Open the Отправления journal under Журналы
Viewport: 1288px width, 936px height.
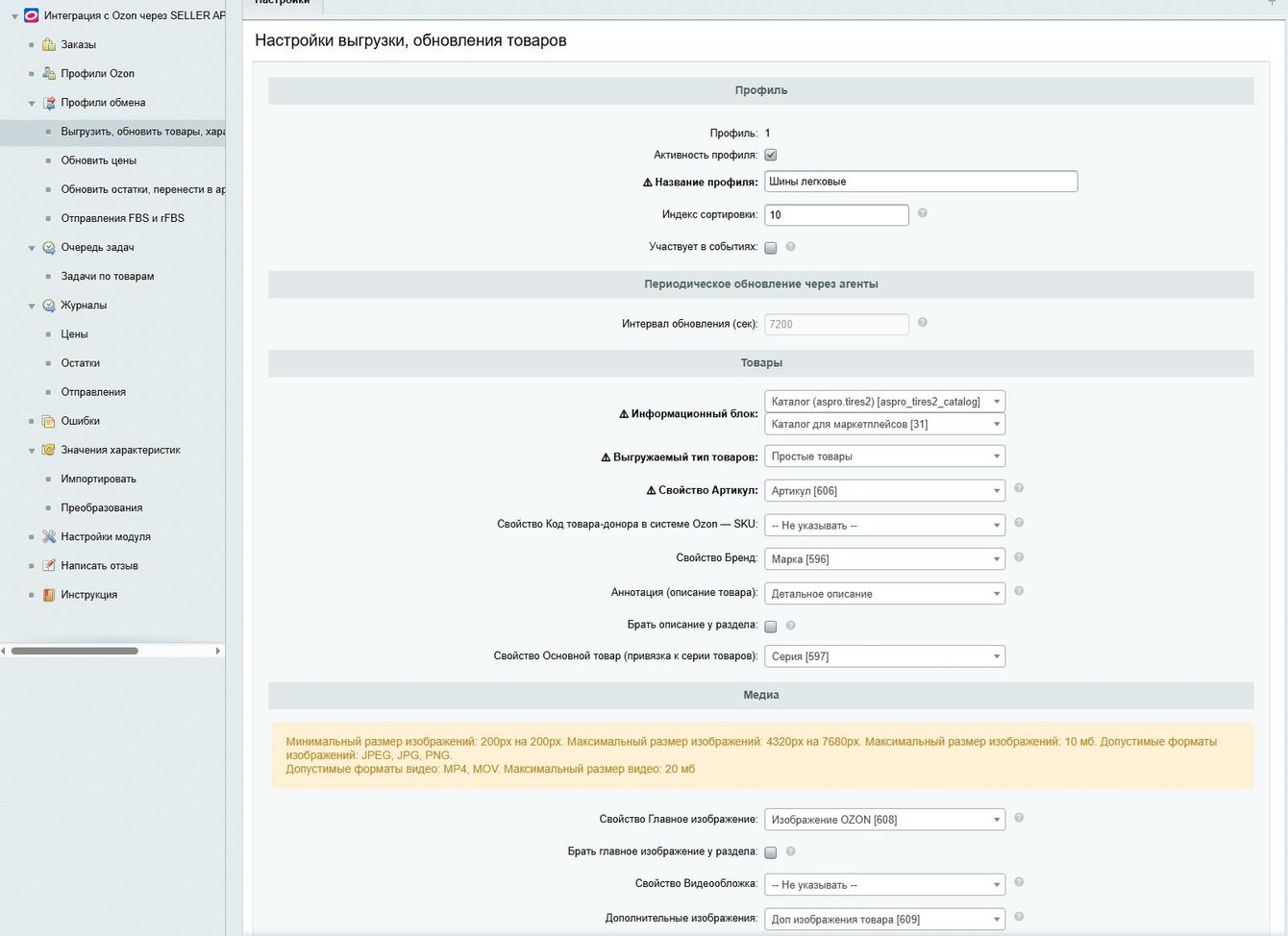[x=93, y=392]
